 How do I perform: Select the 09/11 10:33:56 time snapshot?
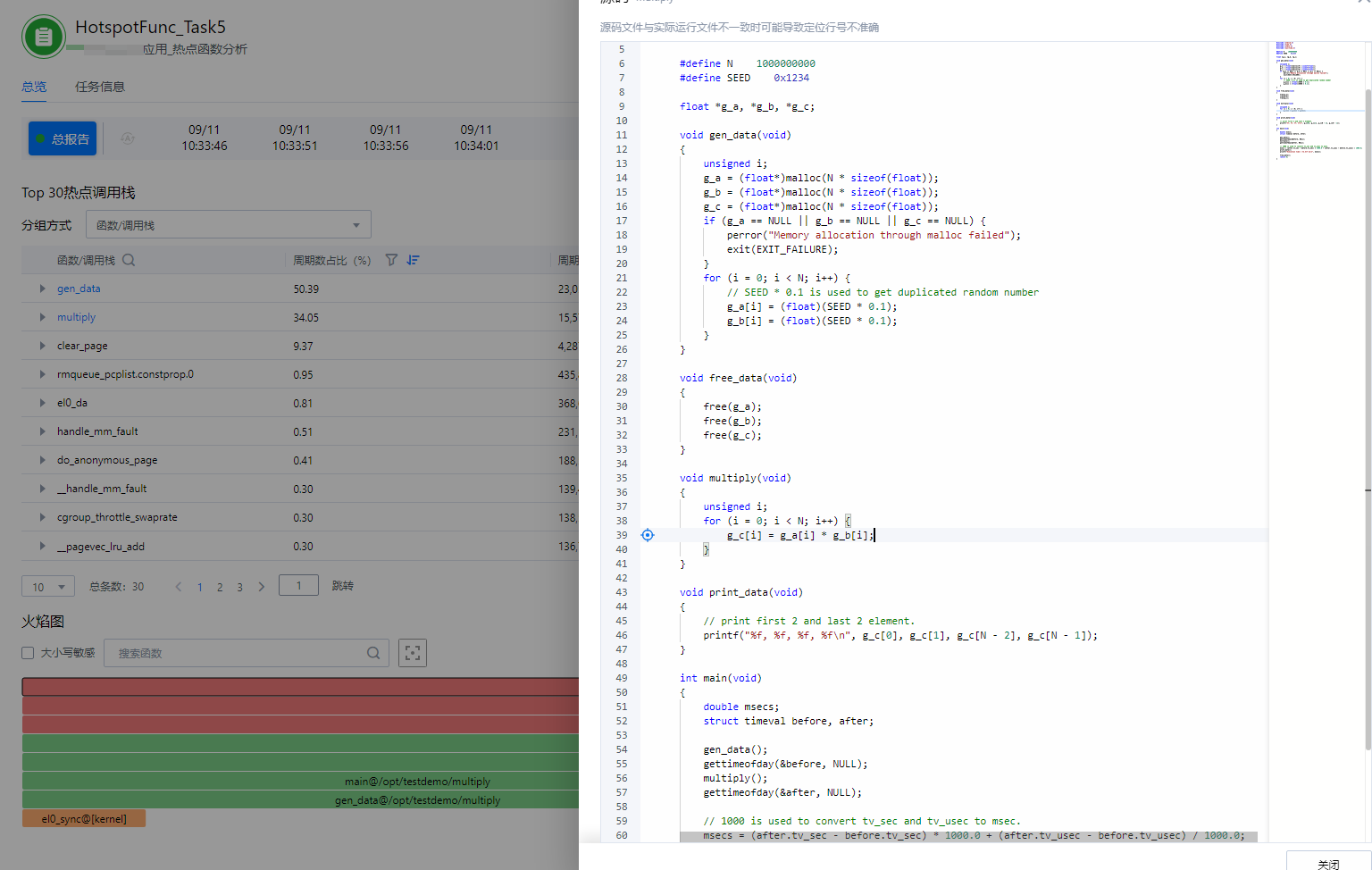click(386, 138)
